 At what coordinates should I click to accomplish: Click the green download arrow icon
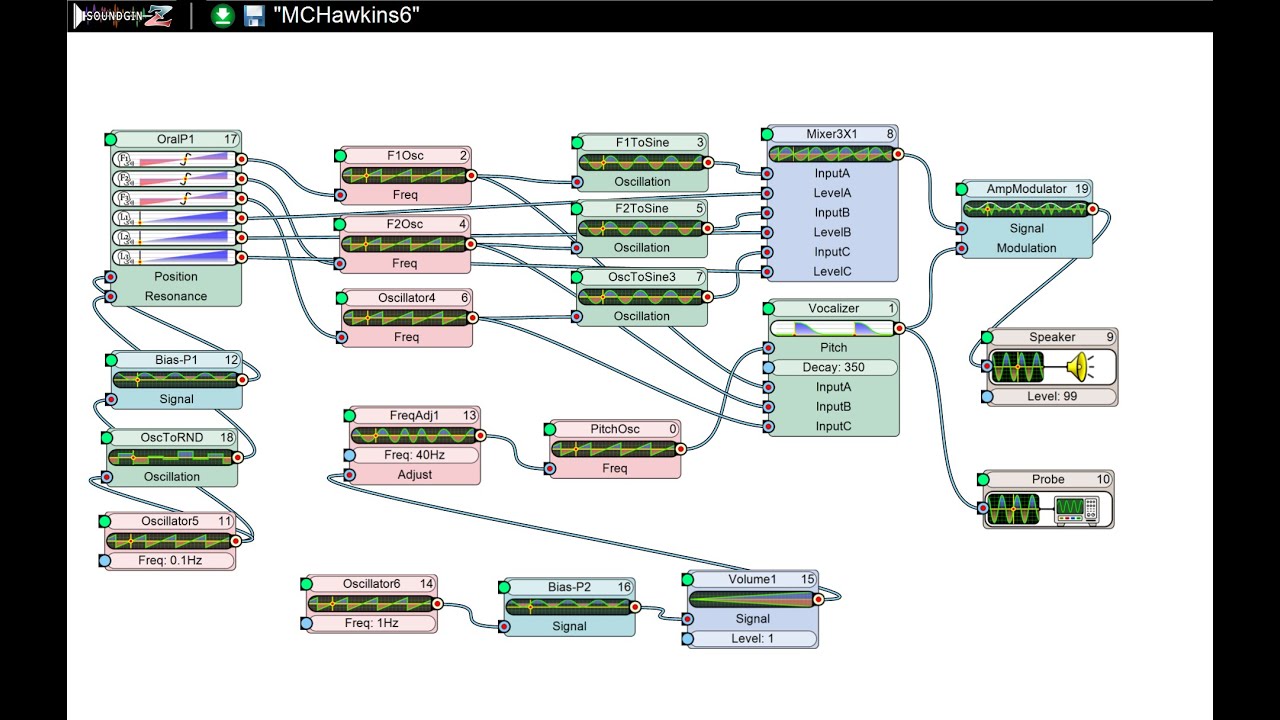[222, 15]
